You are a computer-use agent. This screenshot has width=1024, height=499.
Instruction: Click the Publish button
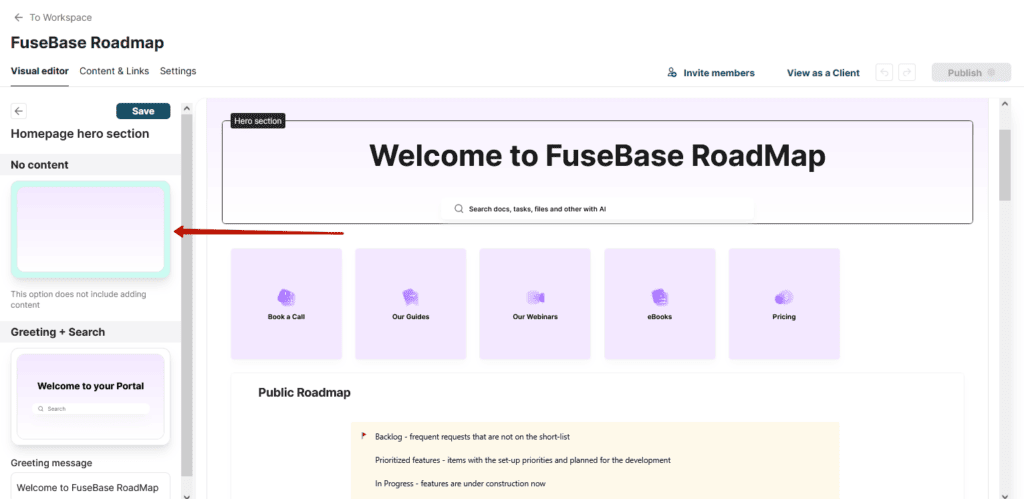pos(972,72)
